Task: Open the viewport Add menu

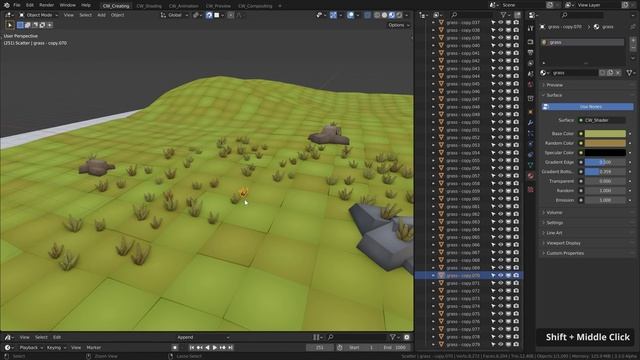Action: point(101,15)
